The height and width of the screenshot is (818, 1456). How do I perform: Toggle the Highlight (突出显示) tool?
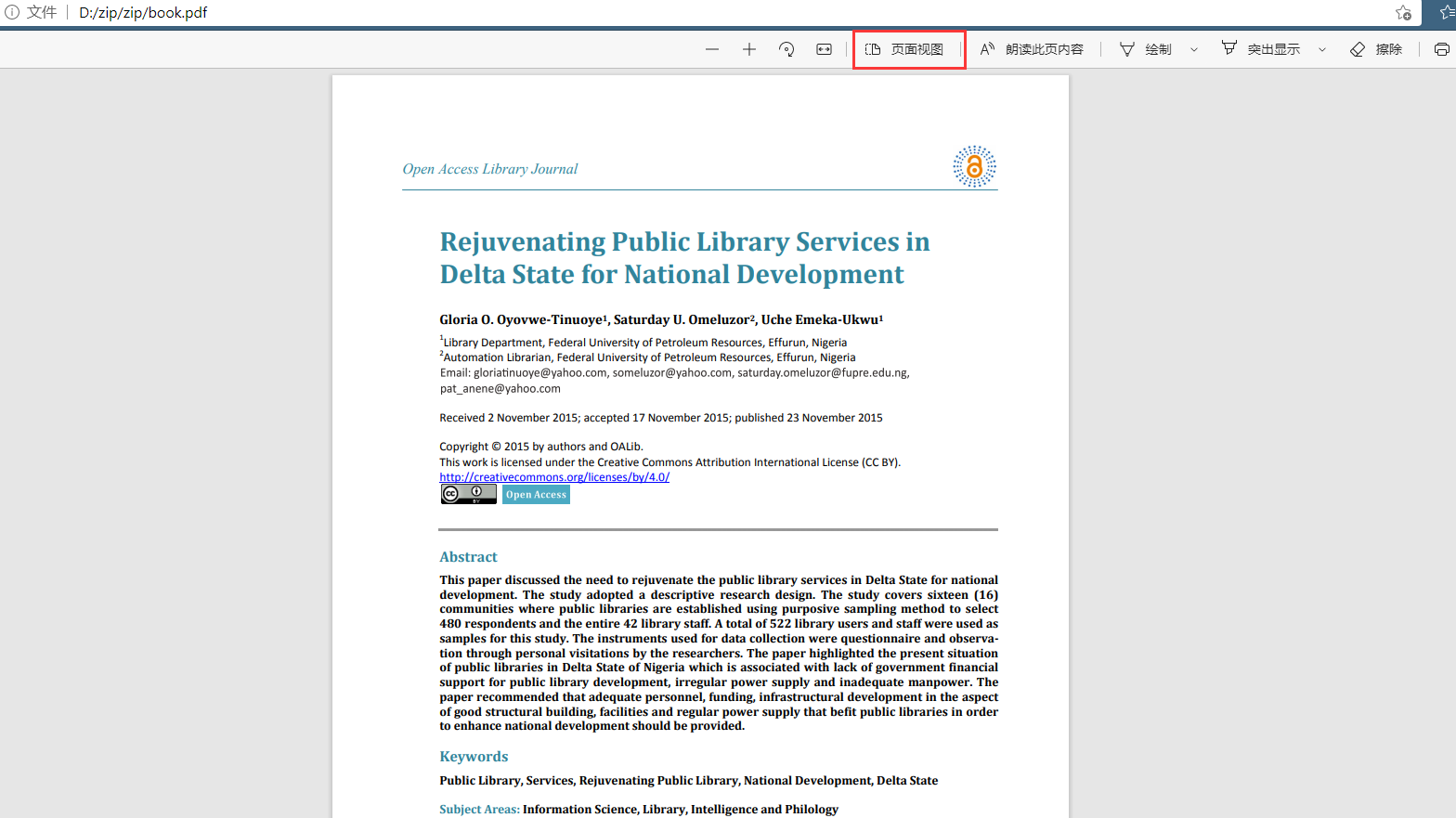click(1261, 49)
